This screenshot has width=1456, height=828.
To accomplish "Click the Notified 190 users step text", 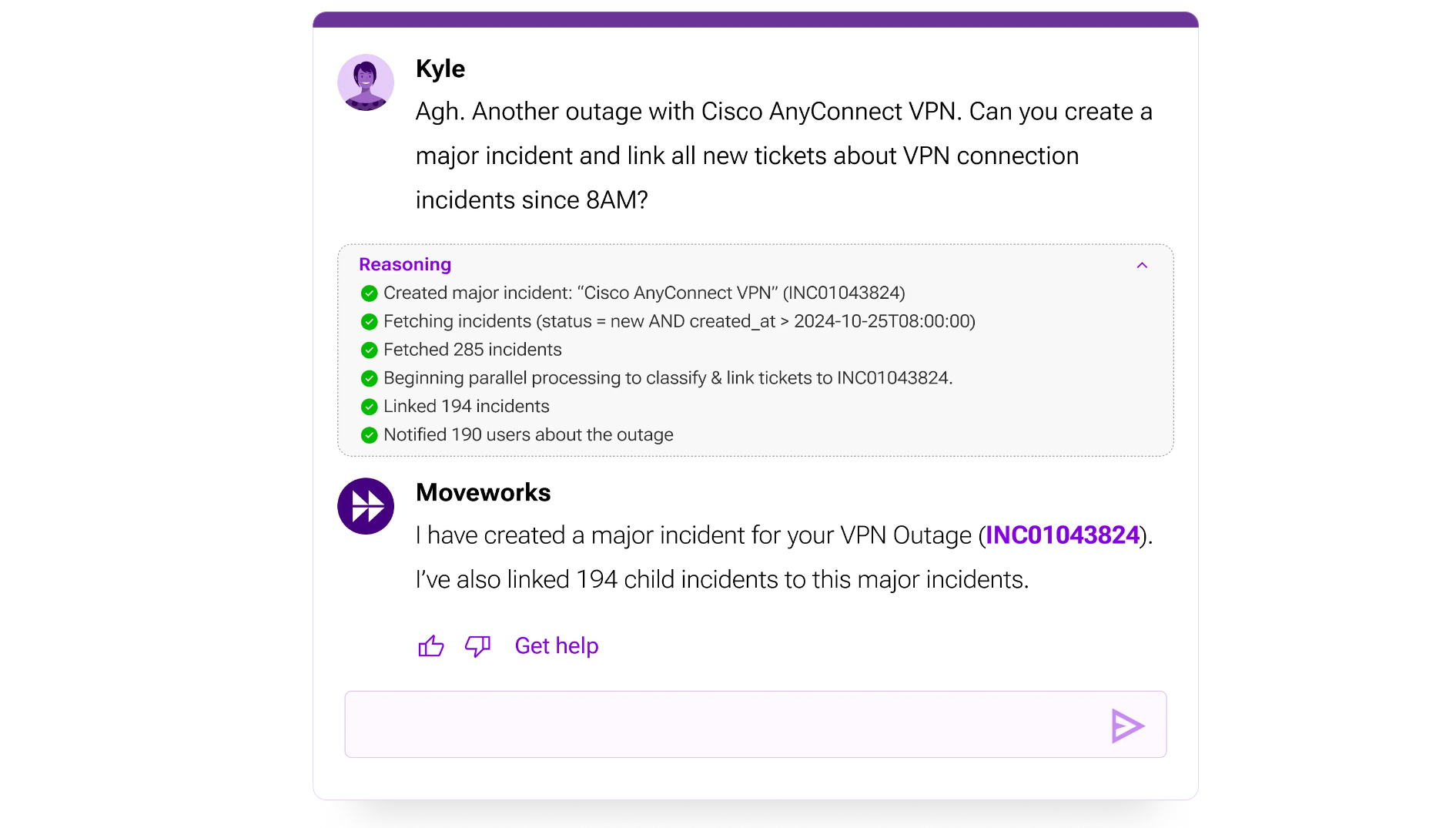I will 528,435.
